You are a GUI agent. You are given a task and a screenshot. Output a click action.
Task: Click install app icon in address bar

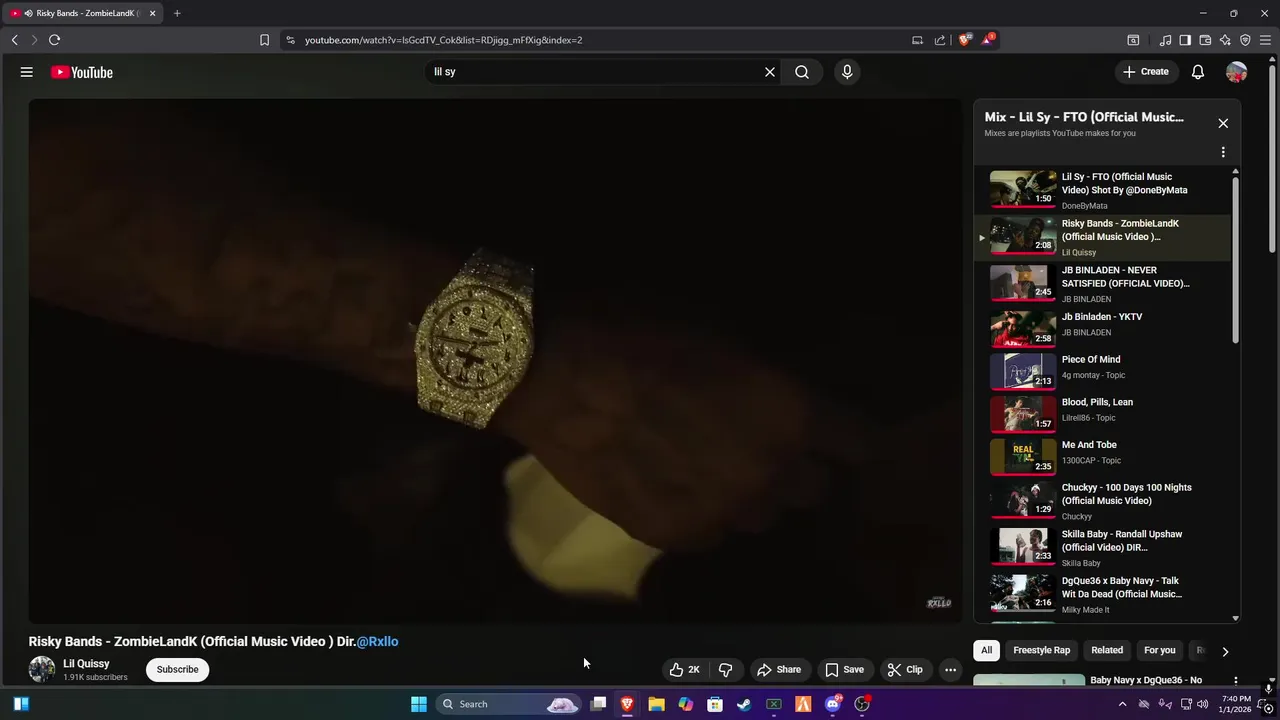(x=917, y=40)
